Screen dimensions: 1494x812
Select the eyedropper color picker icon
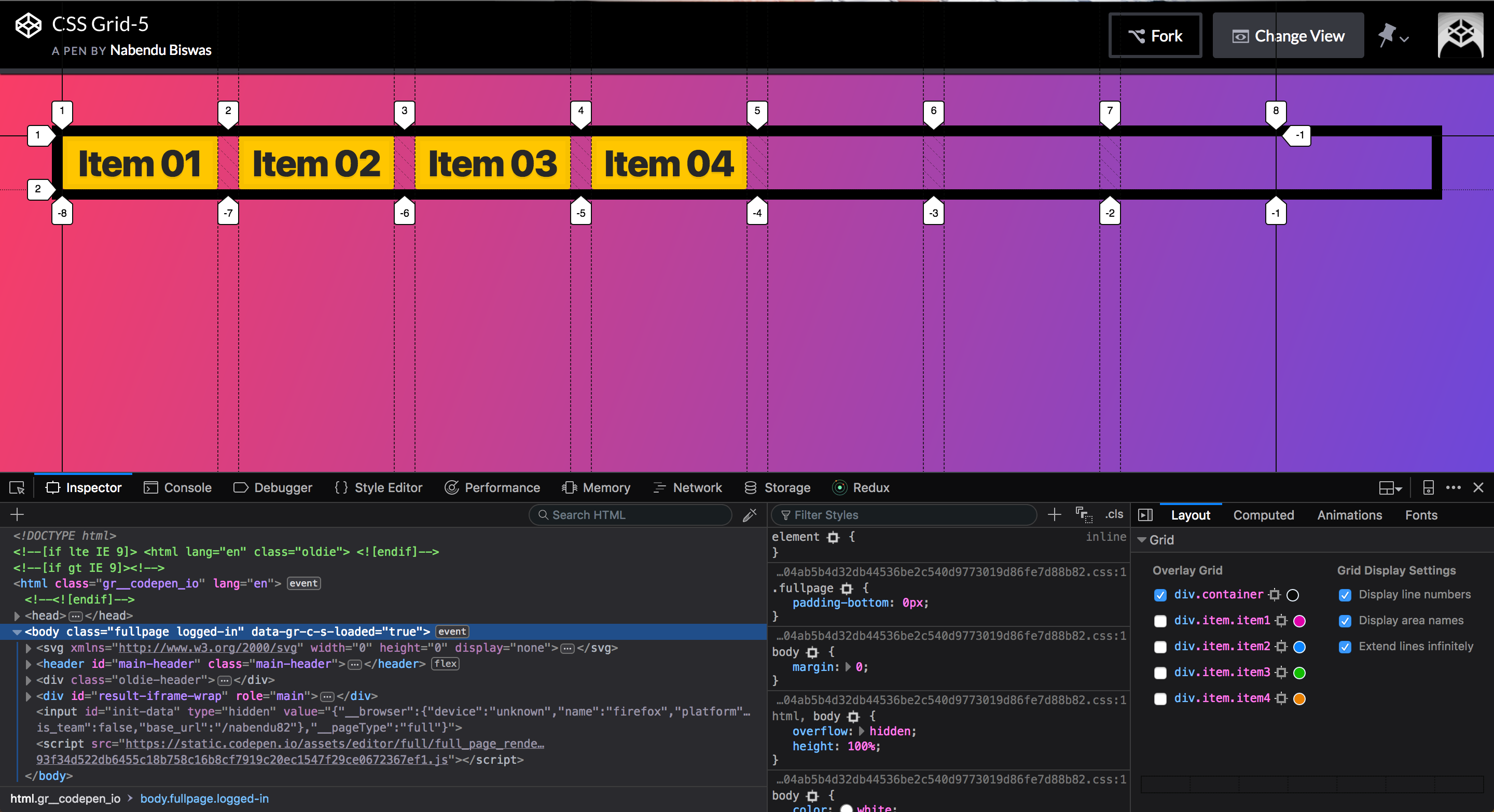[749, 515]
